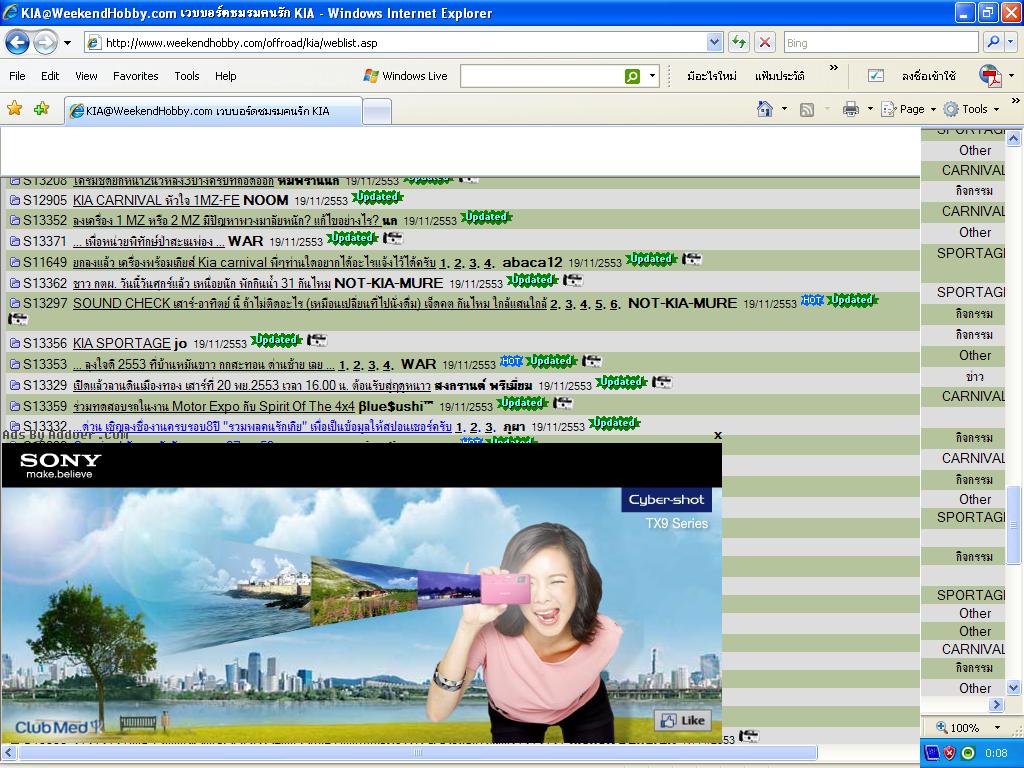1024x768 pixels.
Task: Open the Favorites Center star icon
Action: tap(15, 109)
